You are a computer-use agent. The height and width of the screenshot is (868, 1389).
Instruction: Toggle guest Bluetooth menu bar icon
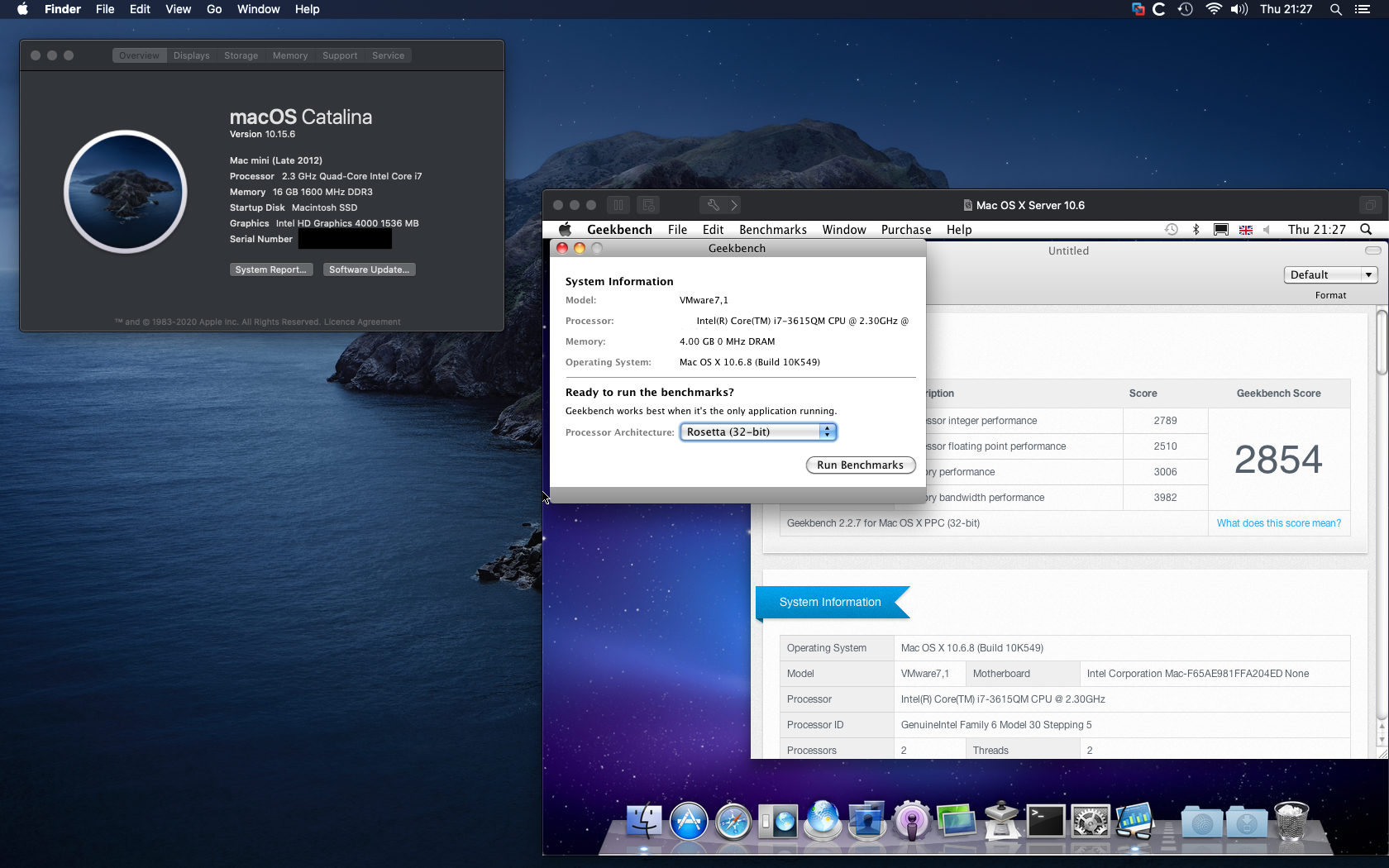(1196, 230)
